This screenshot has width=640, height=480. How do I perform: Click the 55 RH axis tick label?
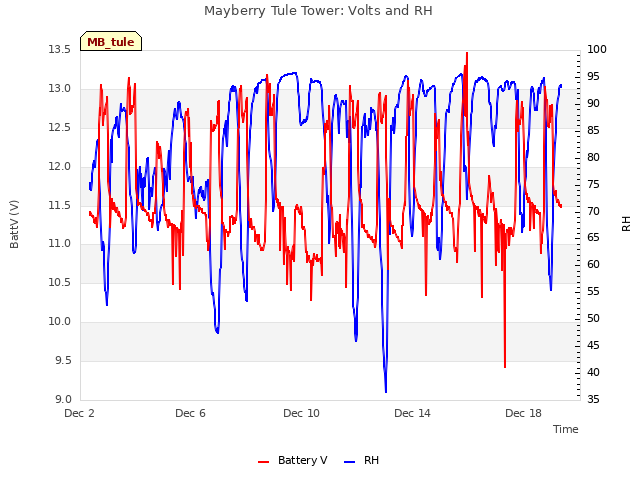[593, 291]
